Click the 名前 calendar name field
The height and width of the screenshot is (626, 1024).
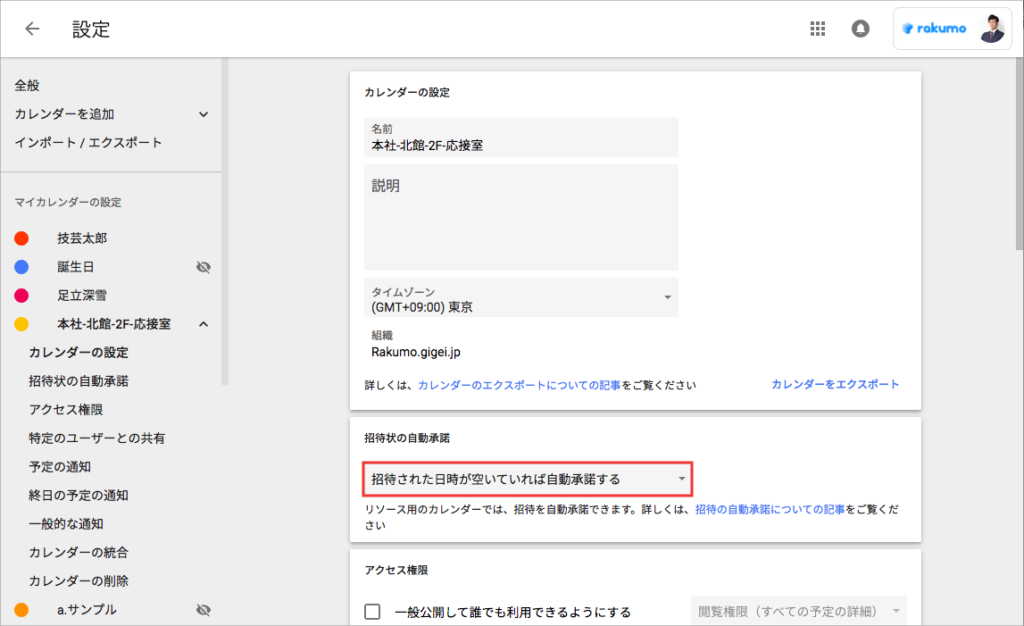tap(521, 138)
